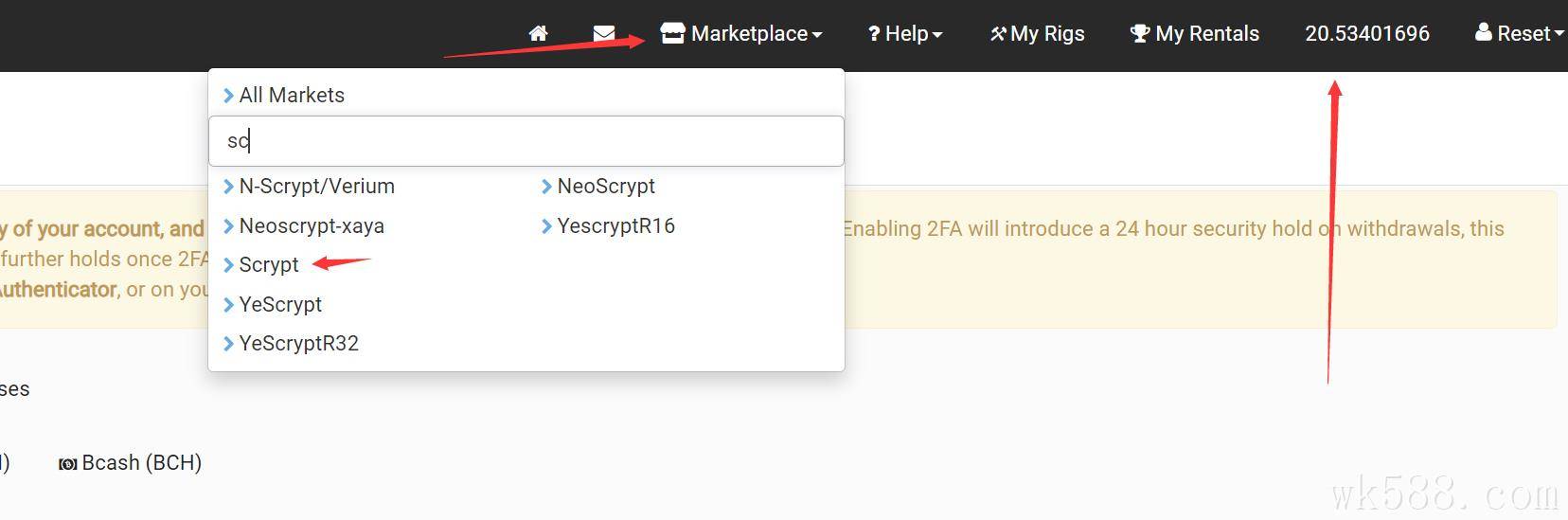Viewport: 1568px width, 520px height.
Task: Click the Bcash (BCH) money icon
Action: tap(67, 464)
